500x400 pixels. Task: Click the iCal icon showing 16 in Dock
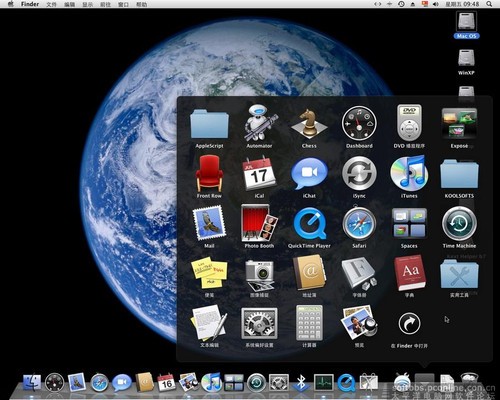[x=166, y=382]
